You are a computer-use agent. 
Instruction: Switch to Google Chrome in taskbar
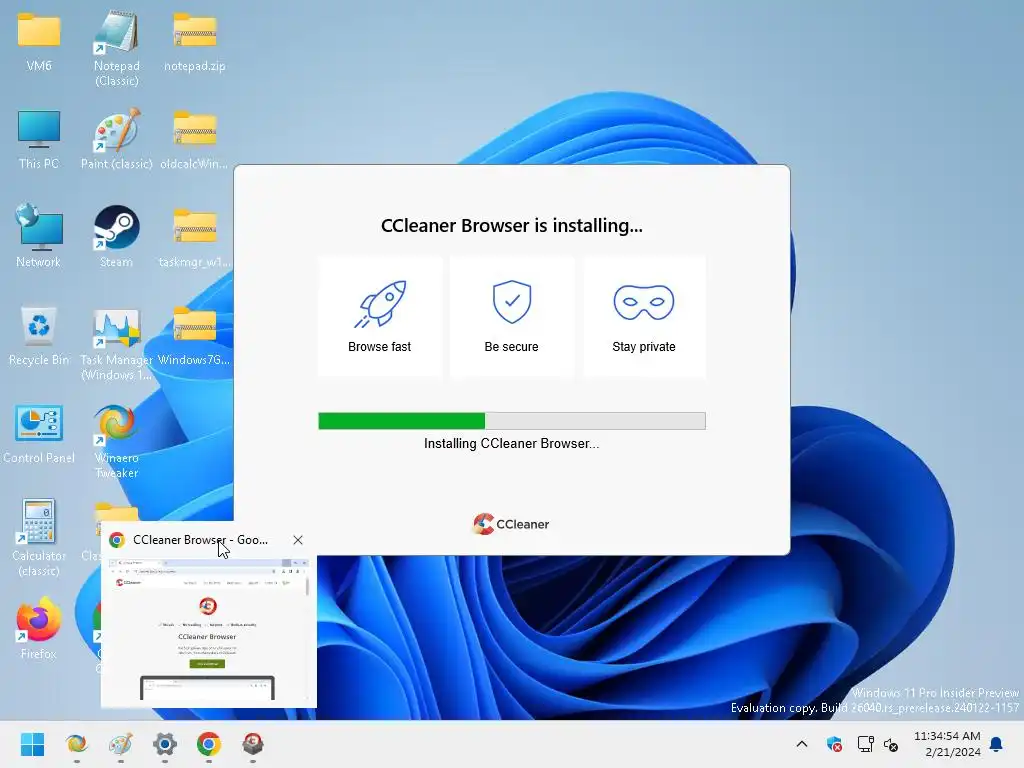pos(209,744)
